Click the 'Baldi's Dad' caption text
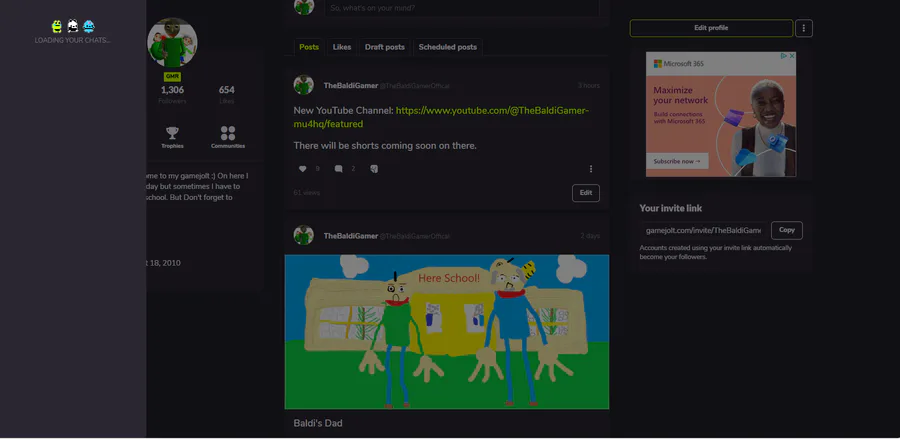 (x=318, y=423)
